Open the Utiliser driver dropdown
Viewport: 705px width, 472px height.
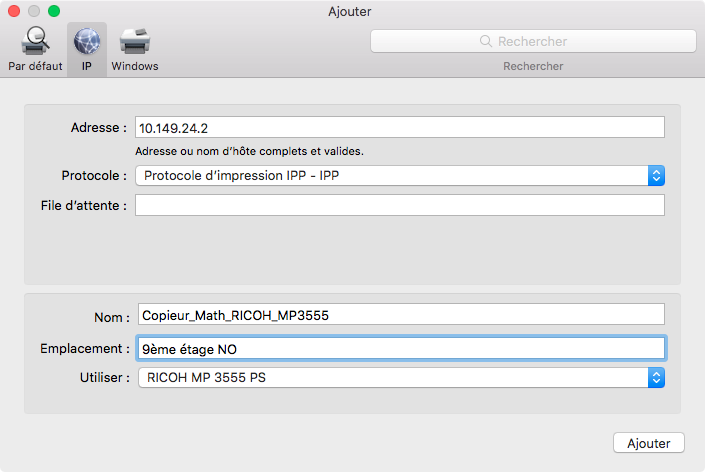coord(401,378)
